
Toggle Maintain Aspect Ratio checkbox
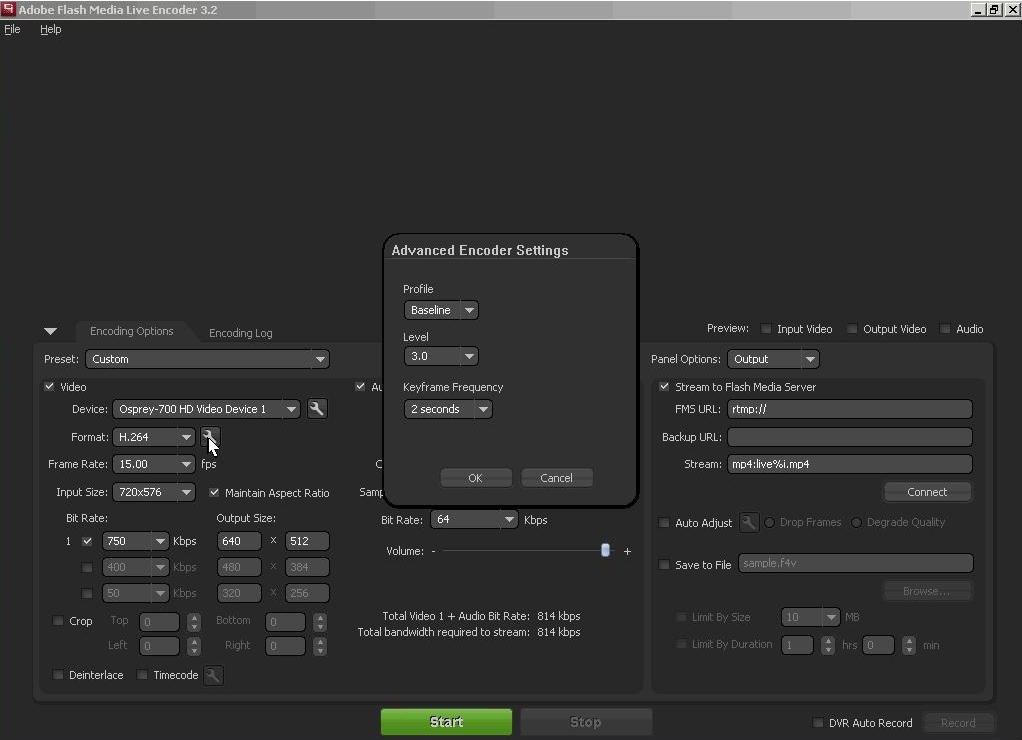click(x=214, y=492)
